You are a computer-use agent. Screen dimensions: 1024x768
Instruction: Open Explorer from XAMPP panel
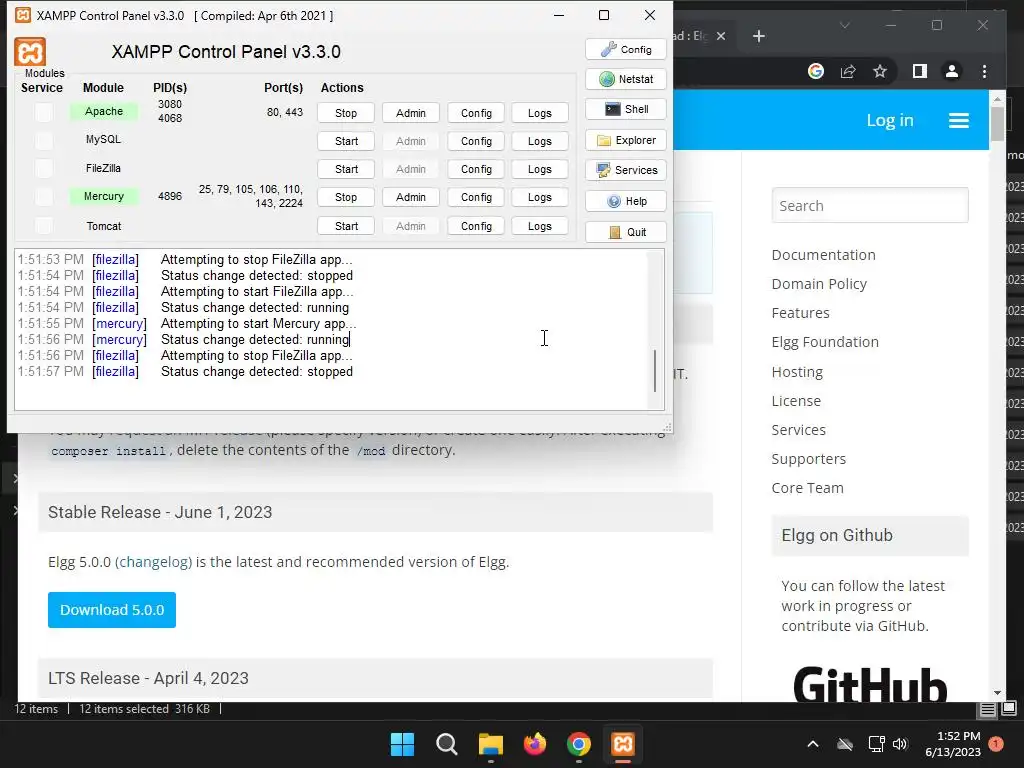(626, 140)
